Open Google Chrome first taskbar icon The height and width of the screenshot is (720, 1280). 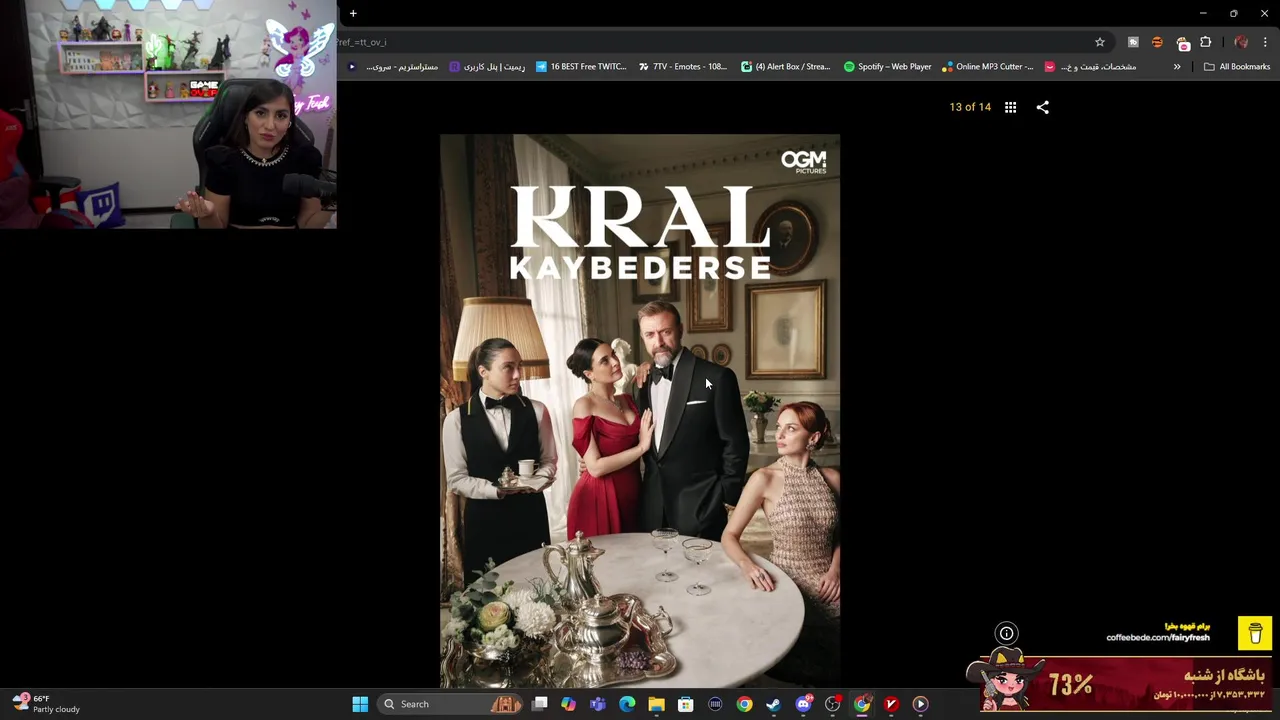pos(745,704)
